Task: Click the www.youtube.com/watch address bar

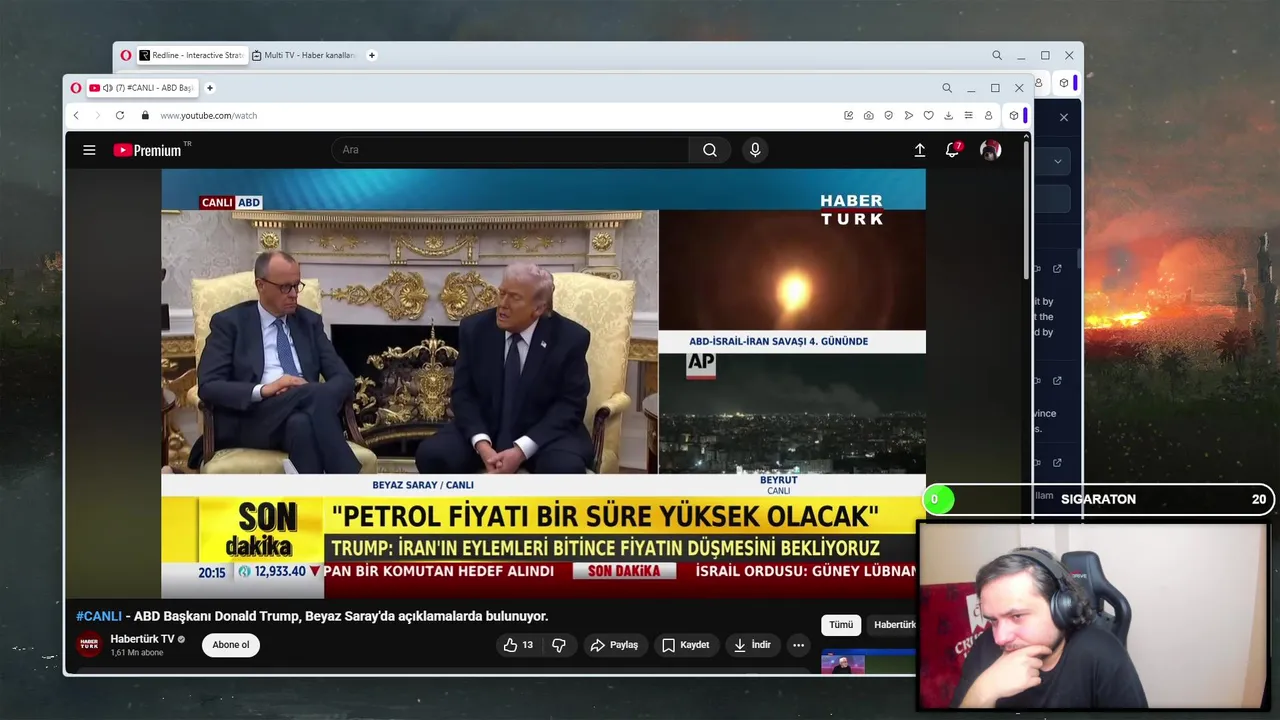Action: (209, 116)
